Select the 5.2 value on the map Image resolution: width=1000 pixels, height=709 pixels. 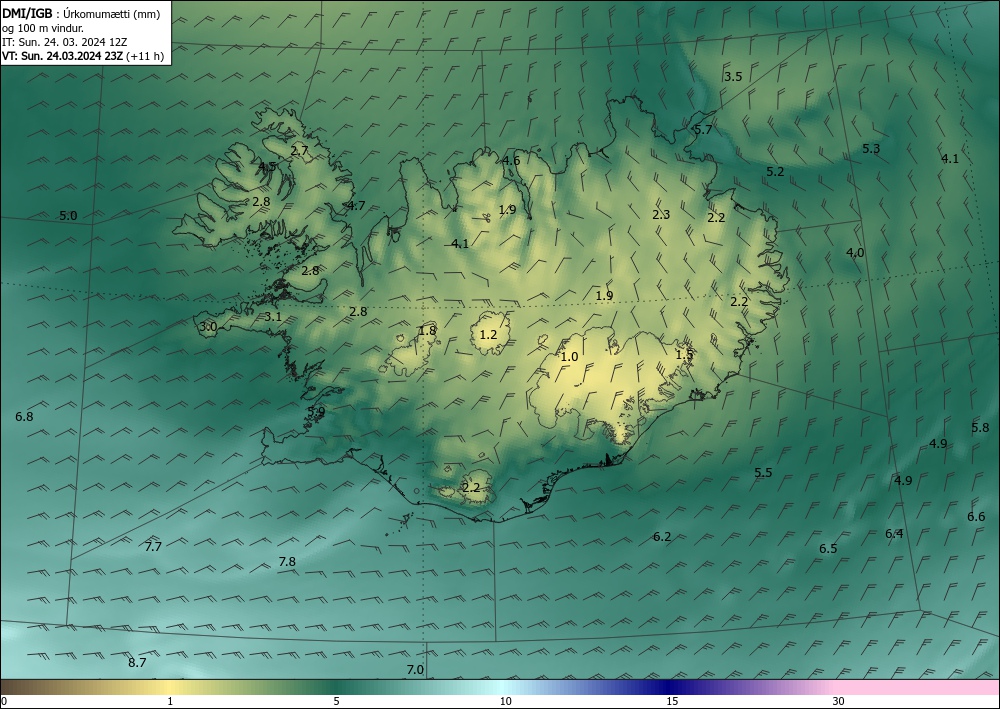click(x=775, y=172)
